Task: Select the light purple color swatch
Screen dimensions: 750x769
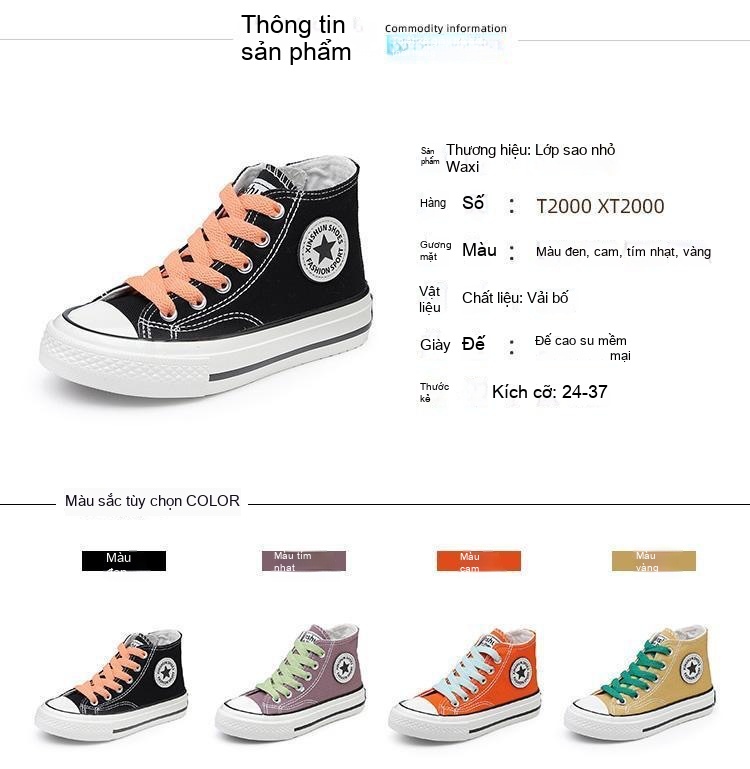Action: pyautogui.click(x=304, y=561)
